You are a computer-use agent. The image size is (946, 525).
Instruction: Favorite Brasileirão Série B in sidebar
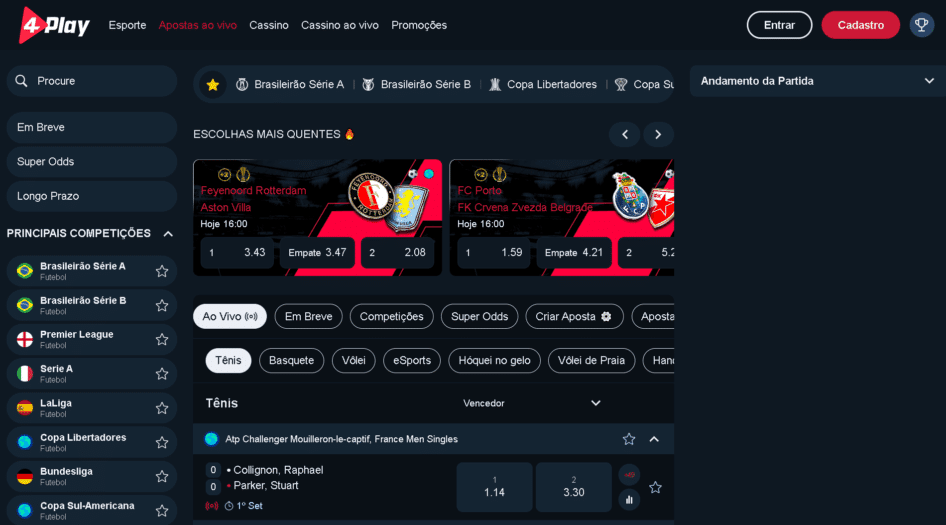click(162, 305)
